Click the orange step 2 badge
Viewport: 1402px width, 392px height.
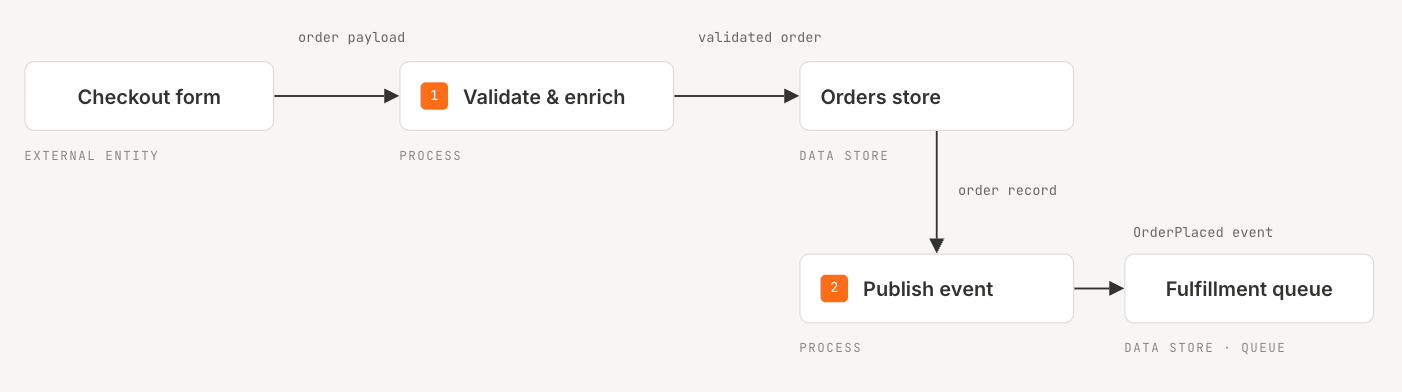pyautogui.click(x=834, y=288)
